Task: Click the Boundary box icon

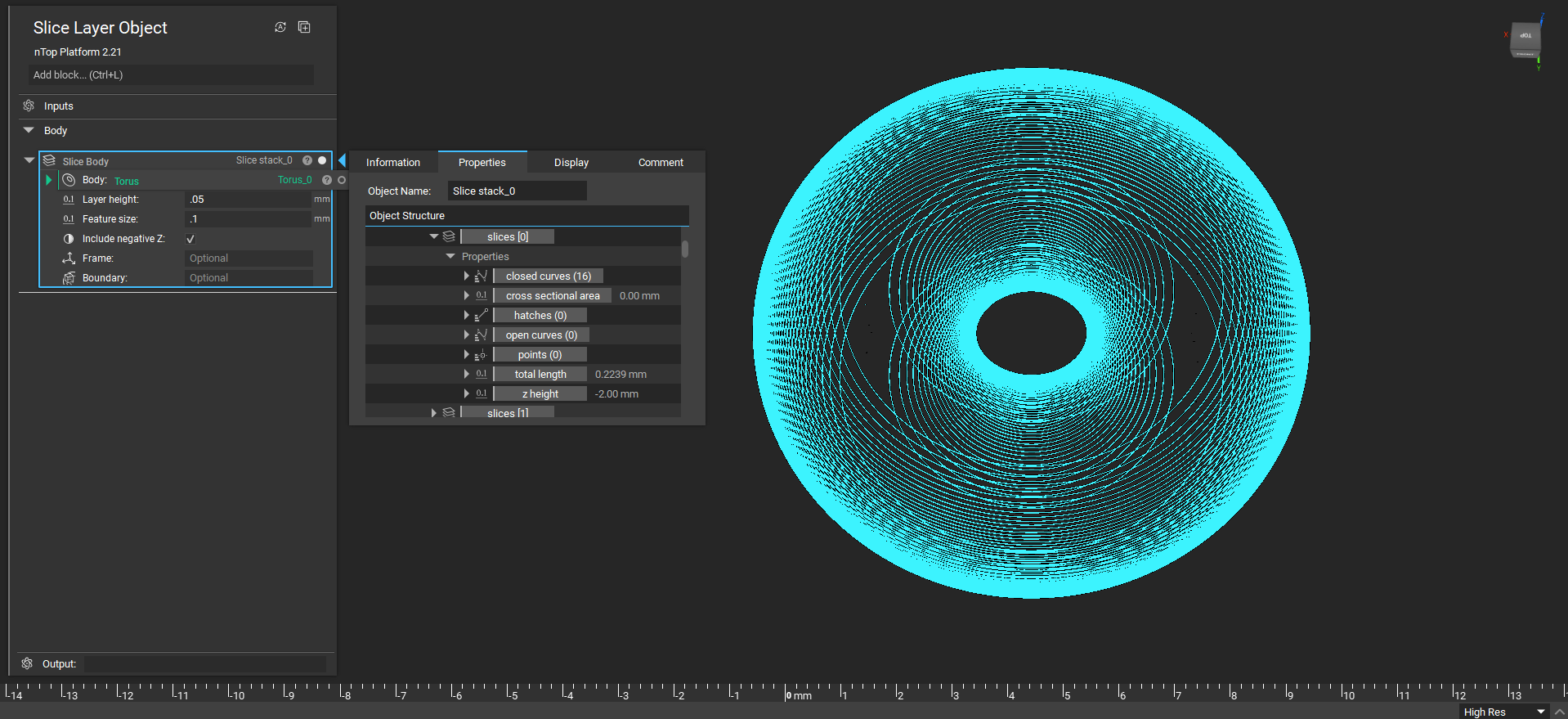Action: [x=69, y=278]
